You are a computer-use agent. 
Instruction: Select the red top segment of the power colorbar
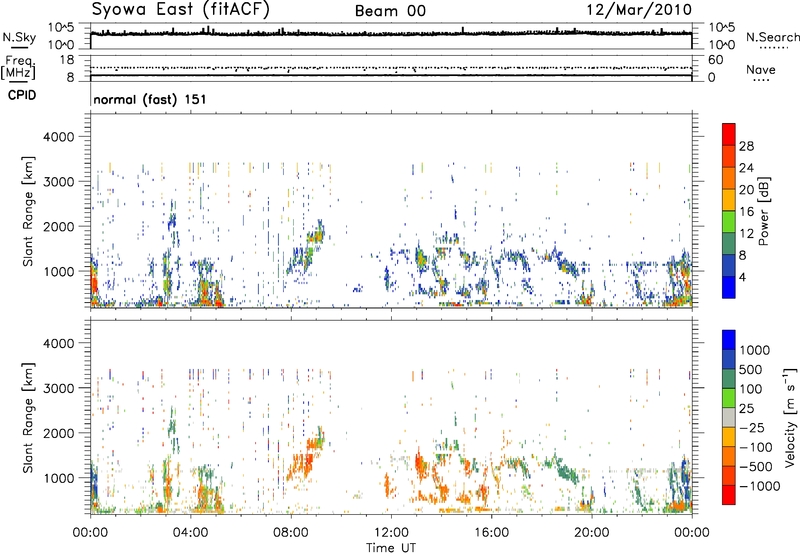[x=729, y=134]
